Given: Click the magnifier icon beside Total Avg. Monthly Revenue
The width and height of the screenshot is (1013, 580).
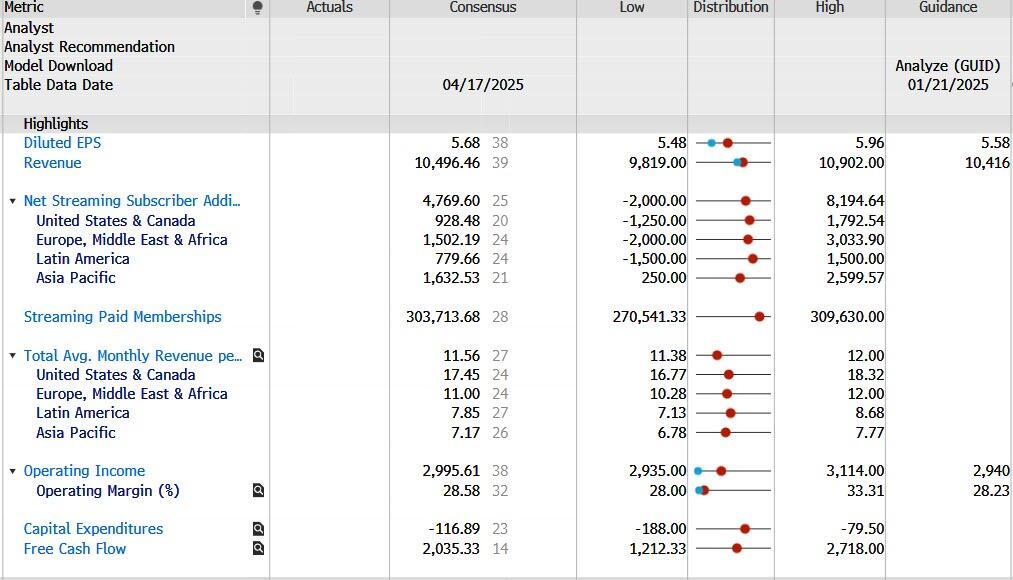Looking at the screenshot, I should coord(258,355).
